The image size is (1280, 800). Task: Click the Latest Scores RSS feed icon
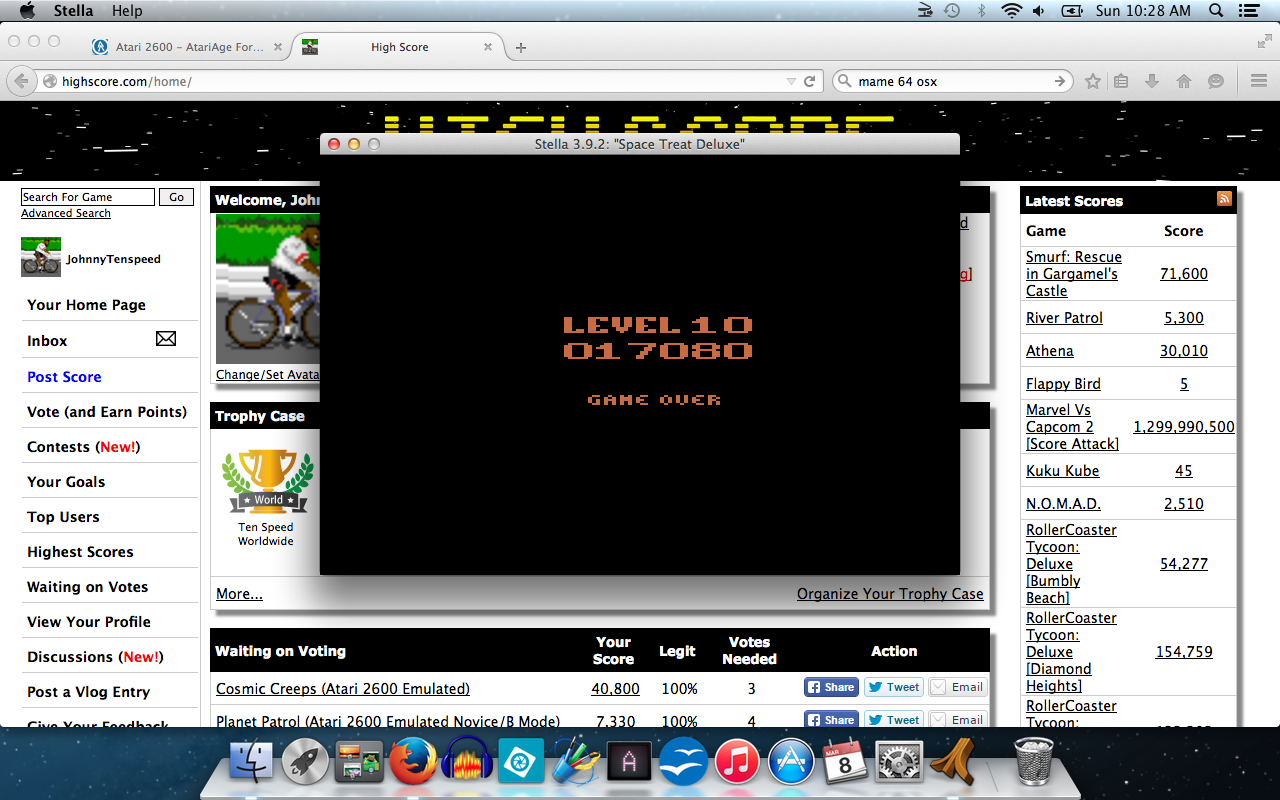[1224, 199]
